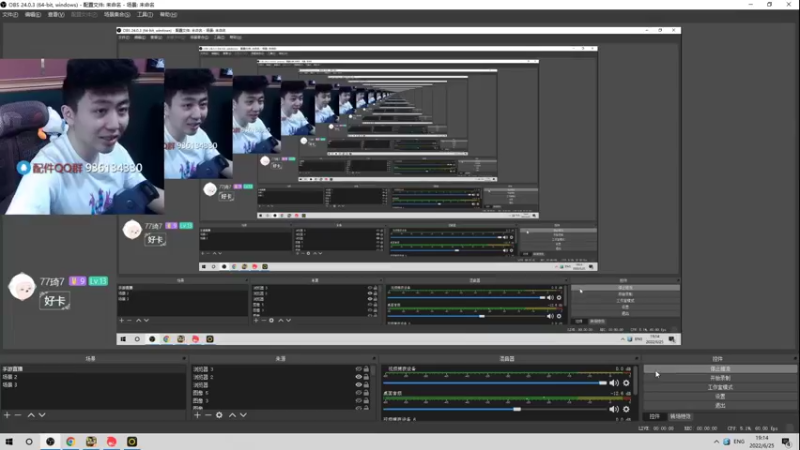Screen dimensions: 800x450
Task: Toggle visibility of 浏览器 2 source
Action: point(359,377)
